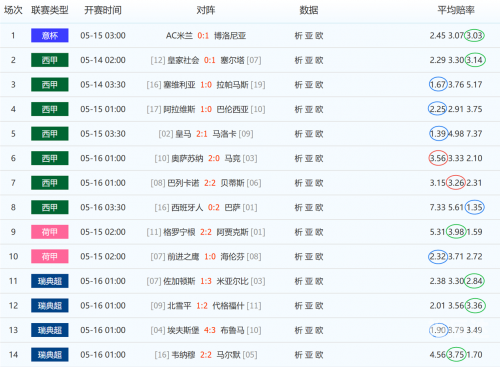Click the 意杯 league badge in row 1
Viewport: 500px width, 367px height.
tap(50, 35)
